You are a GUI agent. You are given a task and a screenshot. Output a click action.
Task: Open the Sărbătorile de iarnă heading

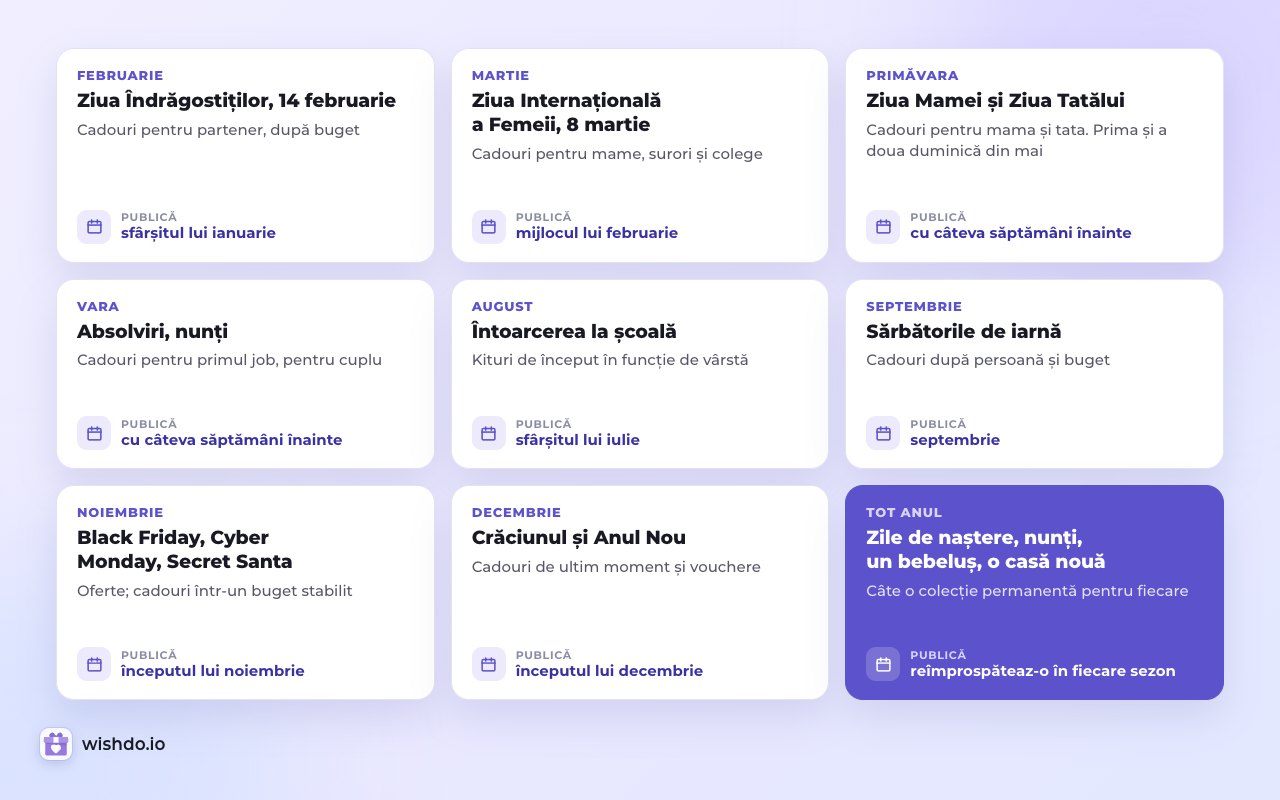(963, 331)
